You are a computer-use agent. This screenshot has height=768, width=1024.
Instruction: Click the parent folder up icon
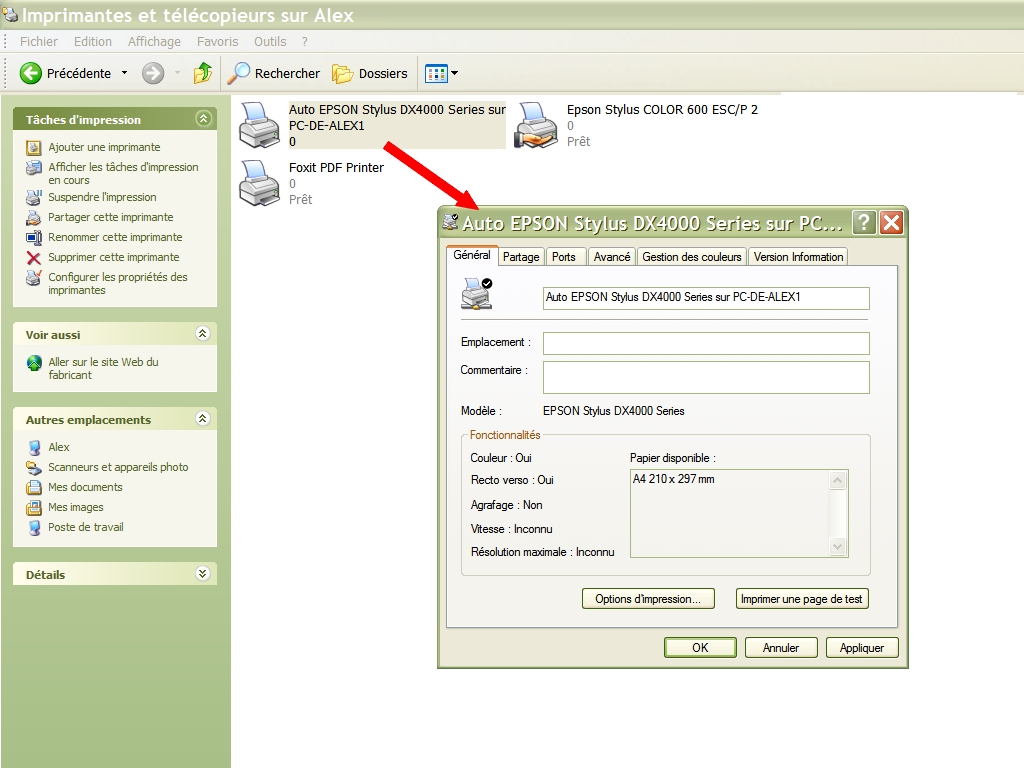pos(203,73)
